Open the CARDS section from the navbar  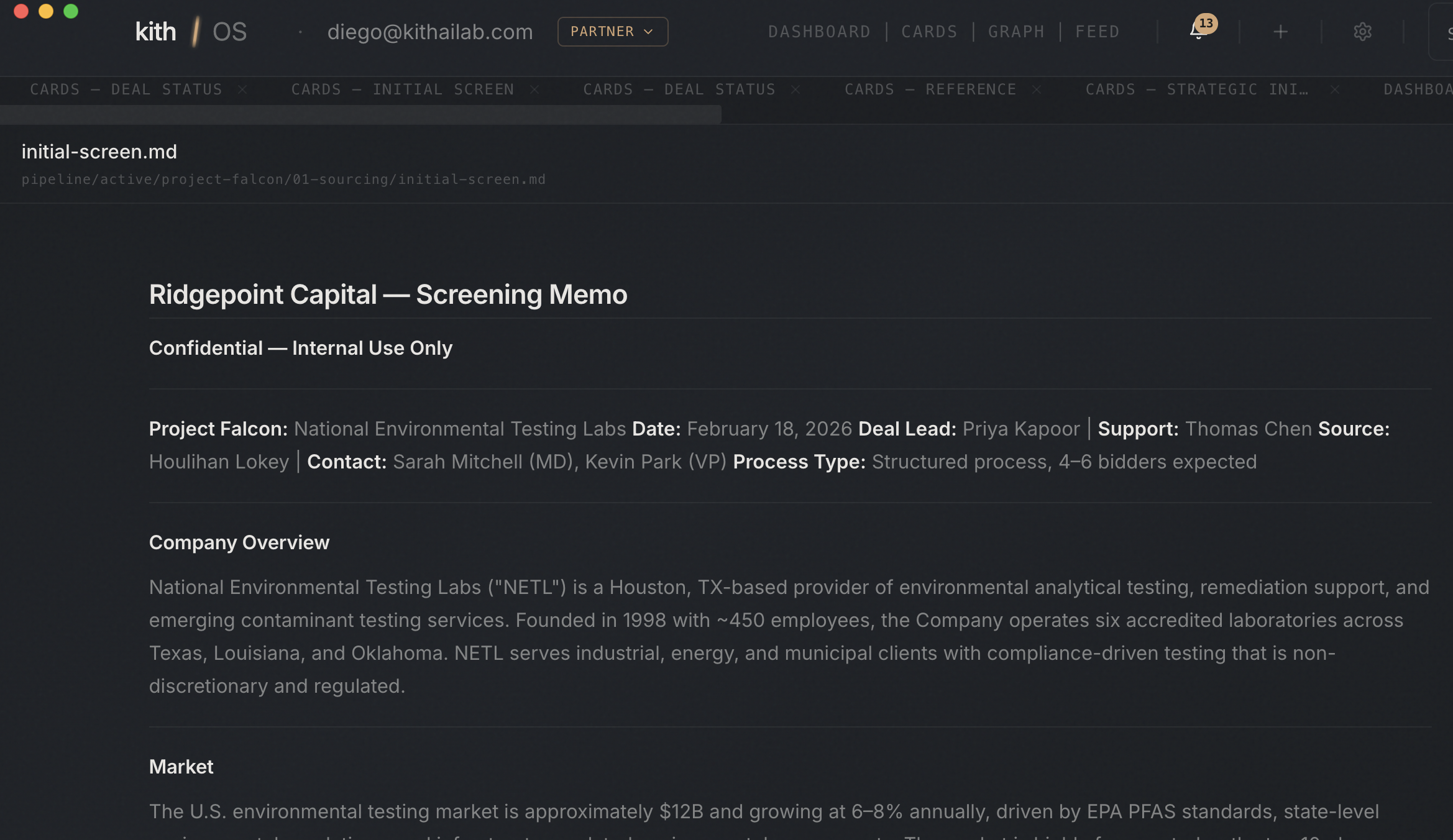pyautogui.click(x=929, y=31)
